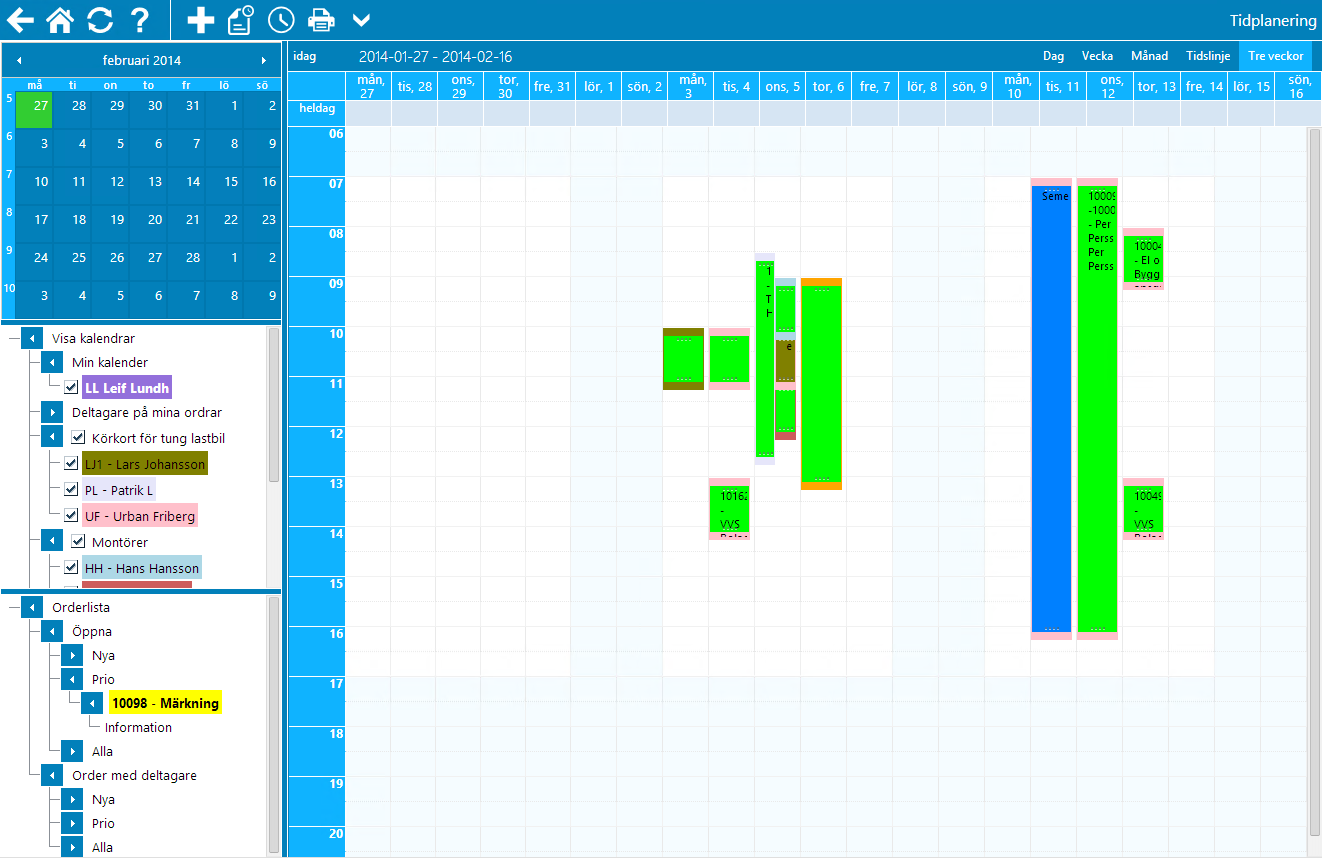Expand Deltagare på mina ordrar node
The image size is (1322, 858).
click(x=52, y=412)
